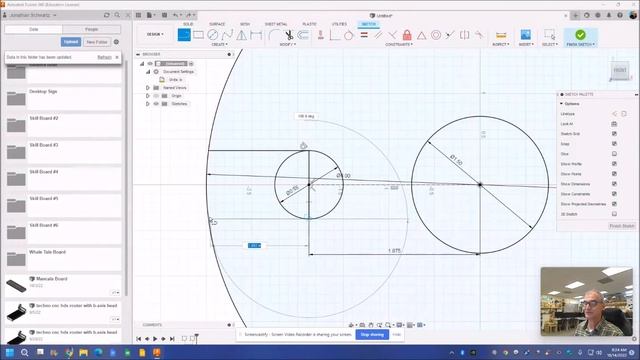
Task: Switch to the SURFACE tab
Action: click(217, 24)
